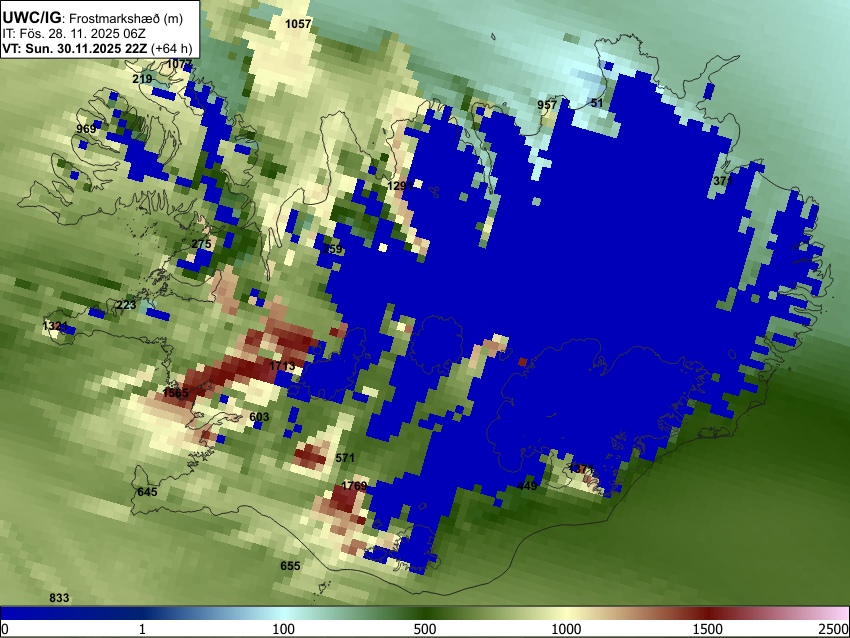Click the 1321 value on Snæfellsnes tip
This screenshot has height=638, width=850.
click(x=55, y=326)
